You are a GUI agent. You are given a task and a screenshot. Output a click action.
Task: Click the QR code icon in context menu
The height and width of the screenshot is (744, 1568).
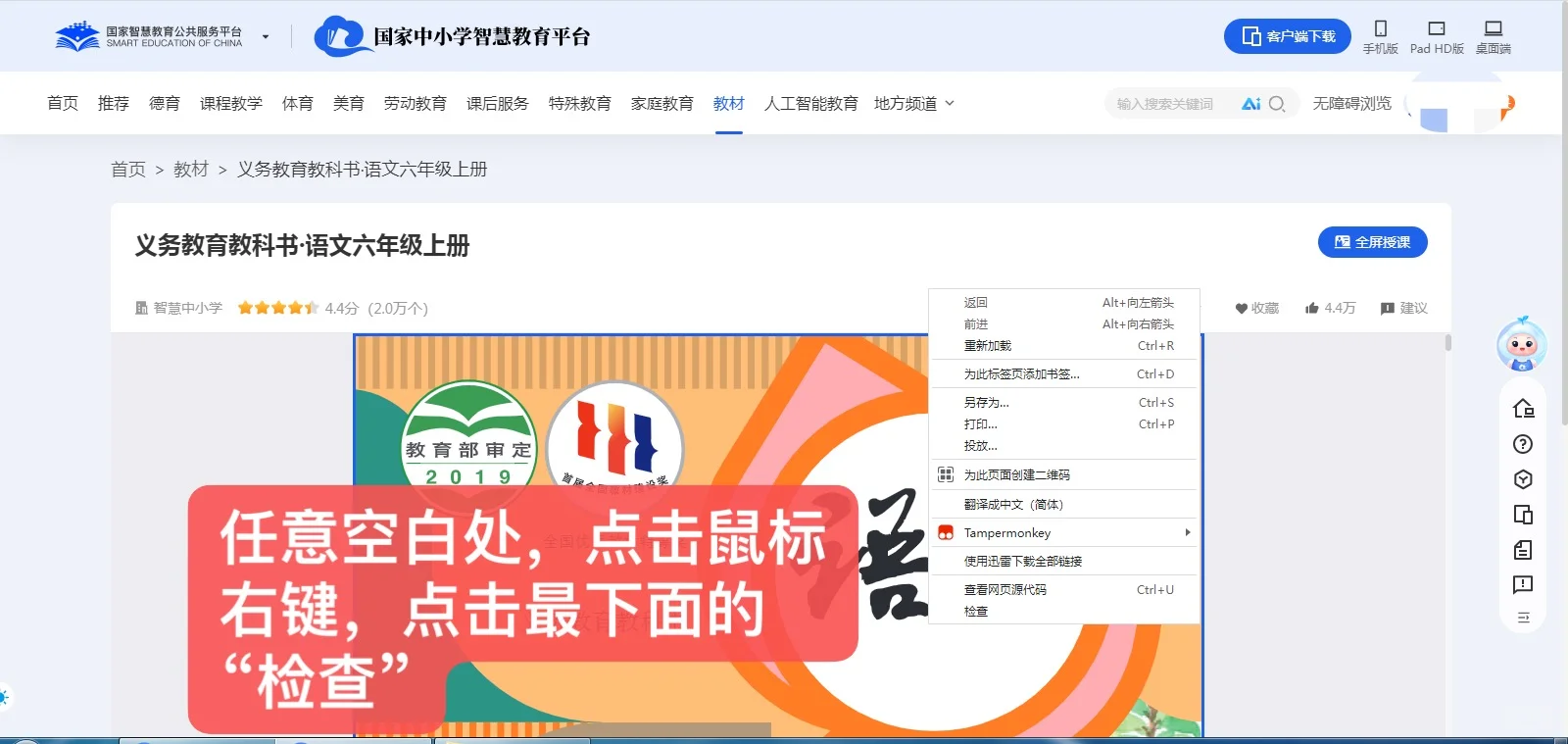click(x=946, y=474)
